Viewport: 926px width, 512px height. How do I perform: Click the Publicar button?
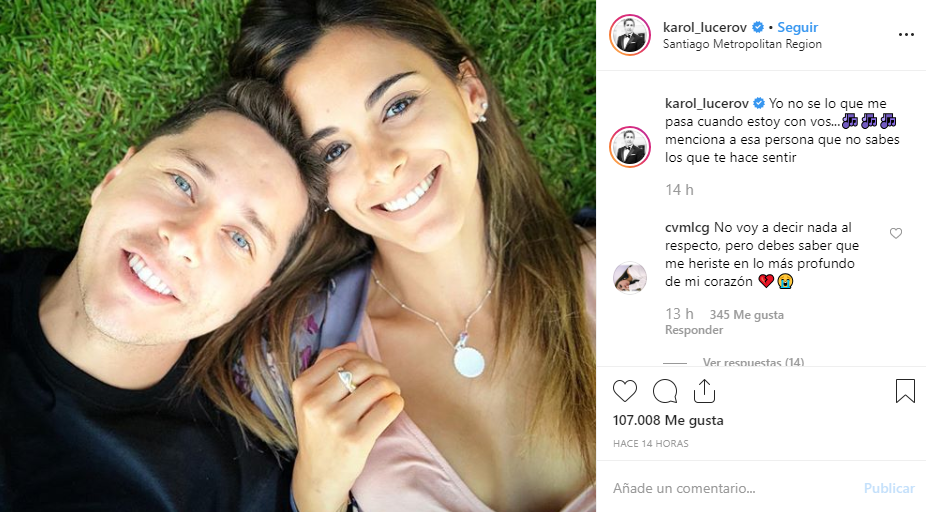pyautogui.click(x=889, y=488)
